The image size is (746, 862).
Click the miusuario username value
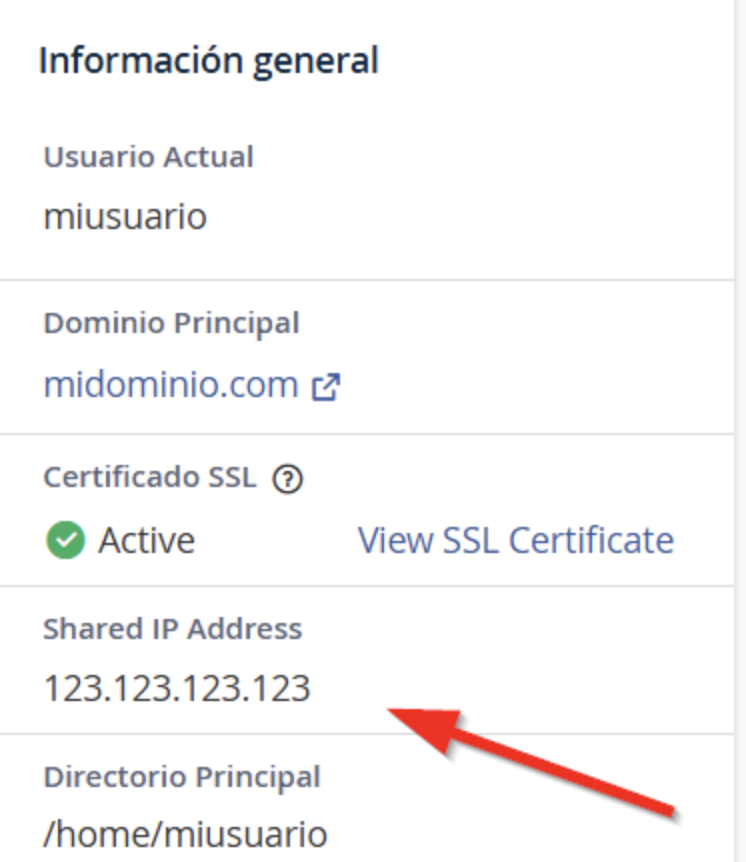click(125, 216)
